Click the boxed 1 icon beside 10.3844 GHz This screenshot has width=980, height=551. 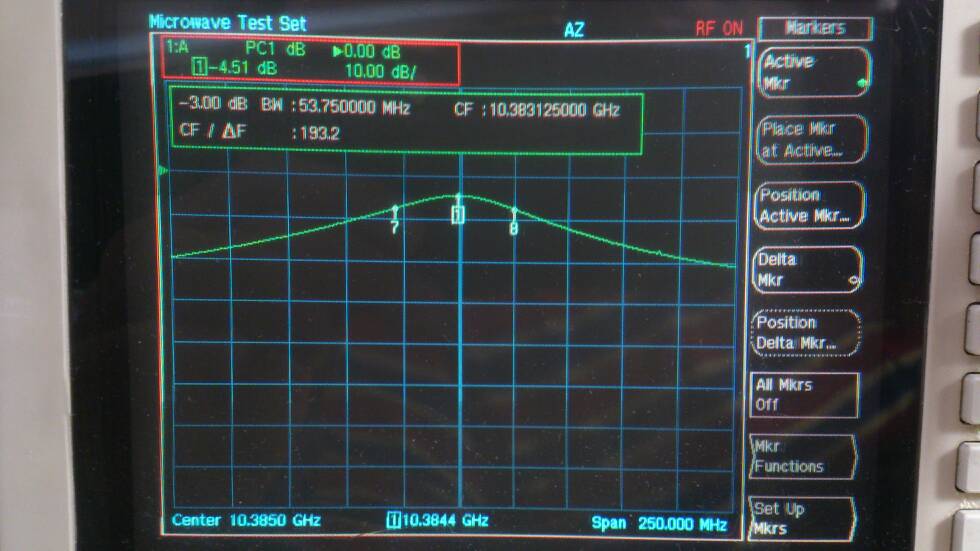point(393,520)
